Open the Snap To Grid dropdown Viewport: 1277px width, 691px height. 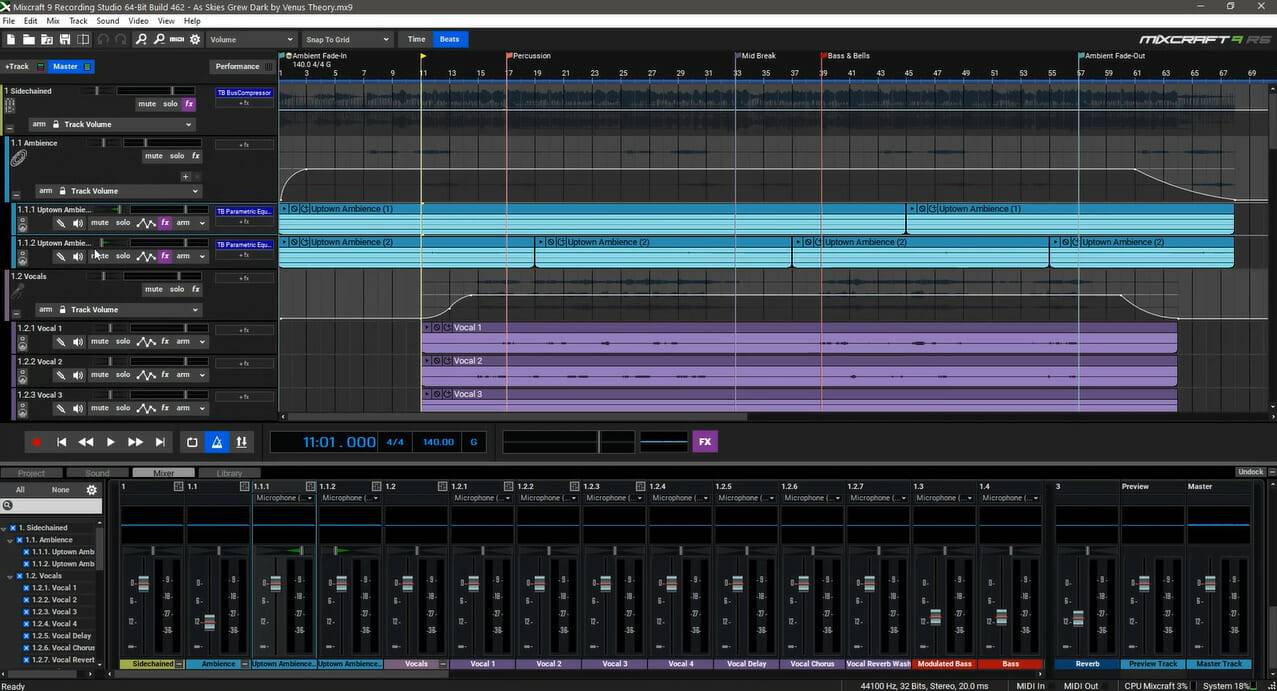[346, 39]
